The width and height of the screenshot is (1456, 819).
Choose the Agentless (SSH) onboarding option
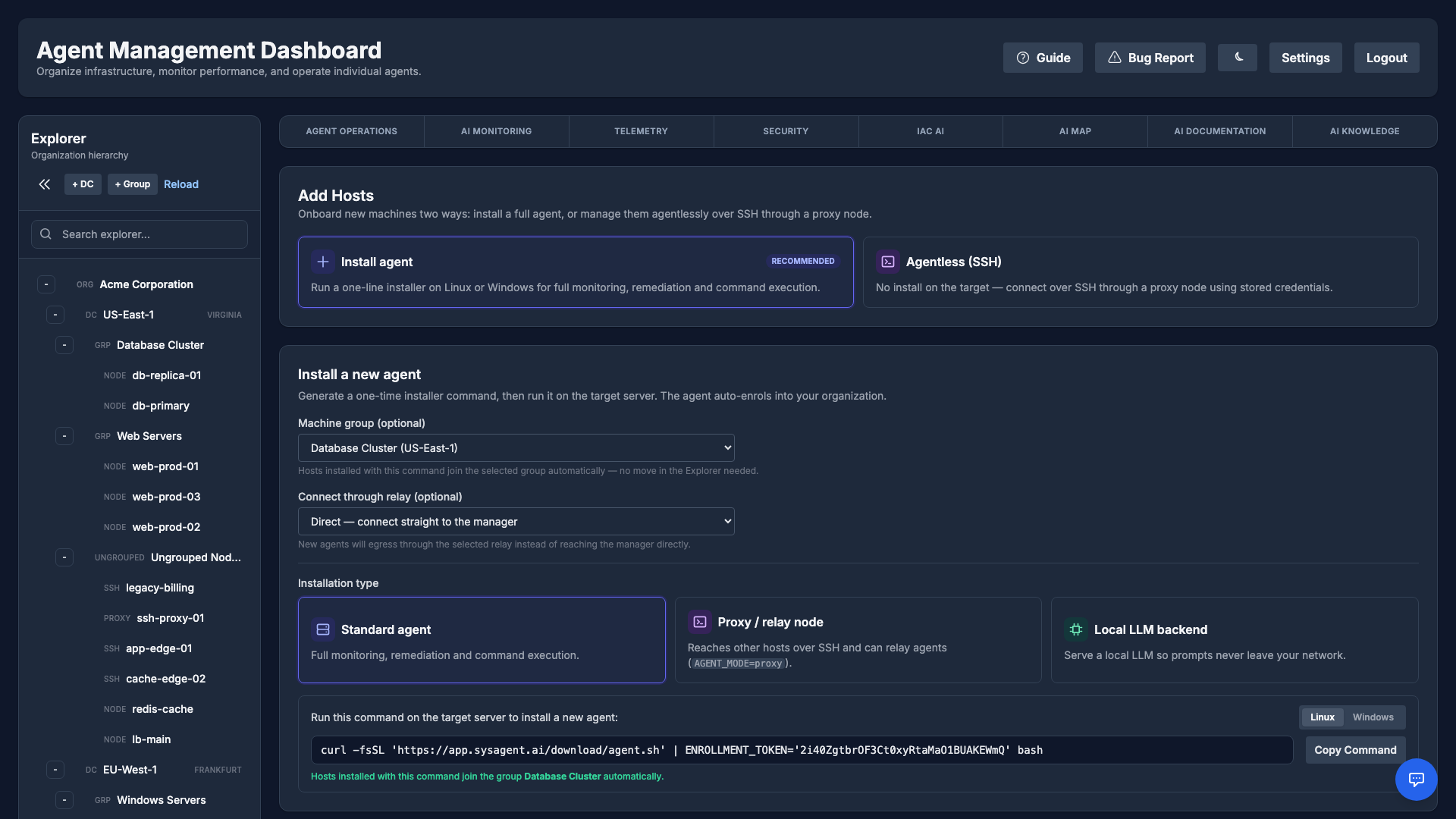(1141, 272)
